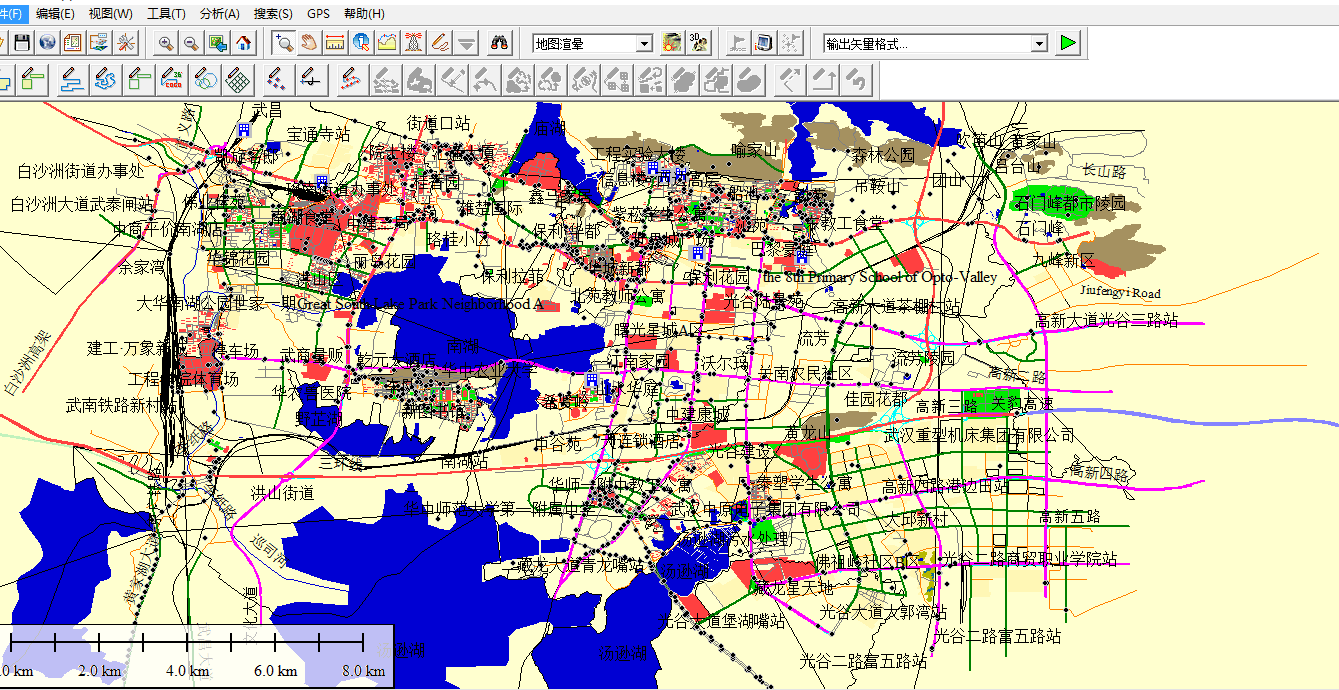The width and height of the screenshot is (1339, 690).
Task: Select the Zoom In magnifier tool
Action: tap(166, 43)
